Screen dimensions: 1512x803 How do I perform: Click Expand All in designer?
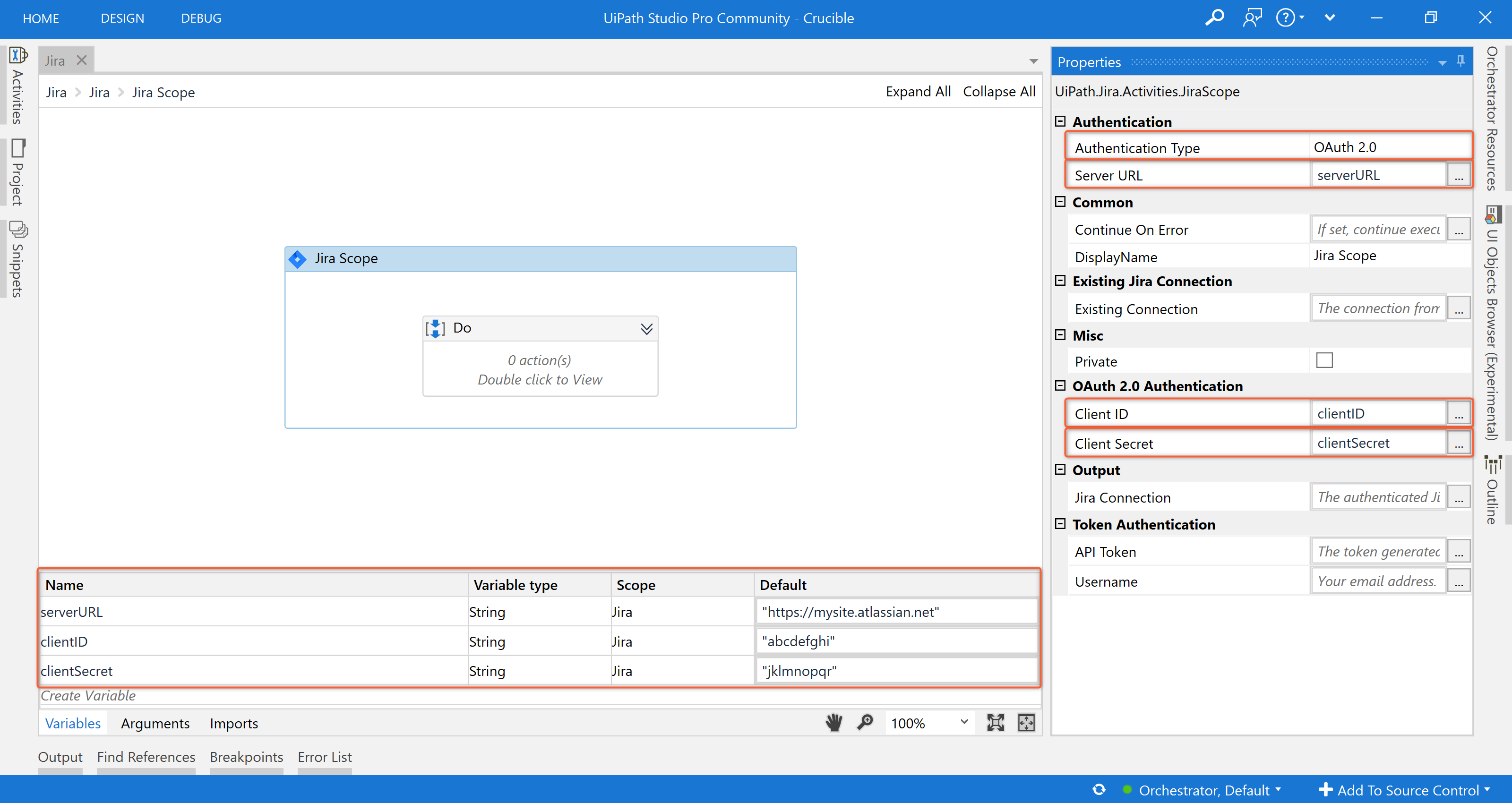pyautogui.click(x=918, y=92)
